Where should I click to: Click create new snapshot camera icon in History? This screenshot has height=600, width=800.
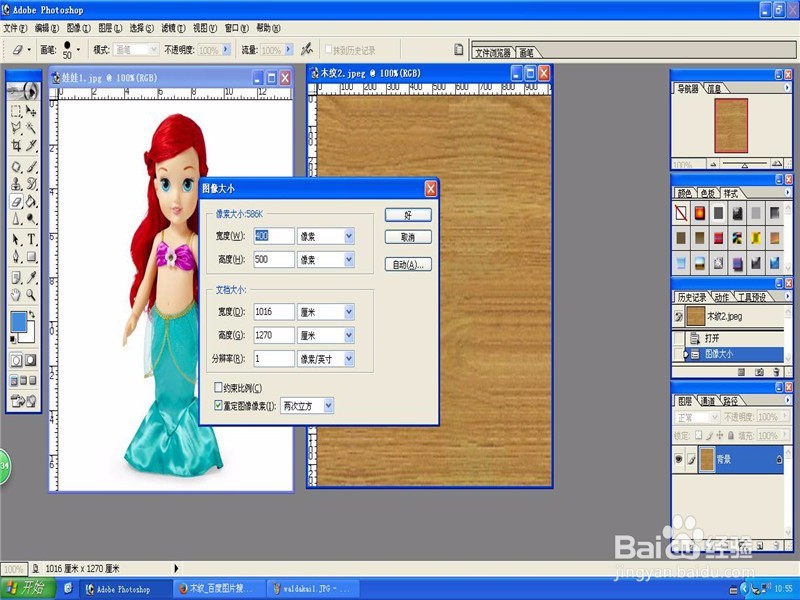pyautogui.click(x=759, y=372)
